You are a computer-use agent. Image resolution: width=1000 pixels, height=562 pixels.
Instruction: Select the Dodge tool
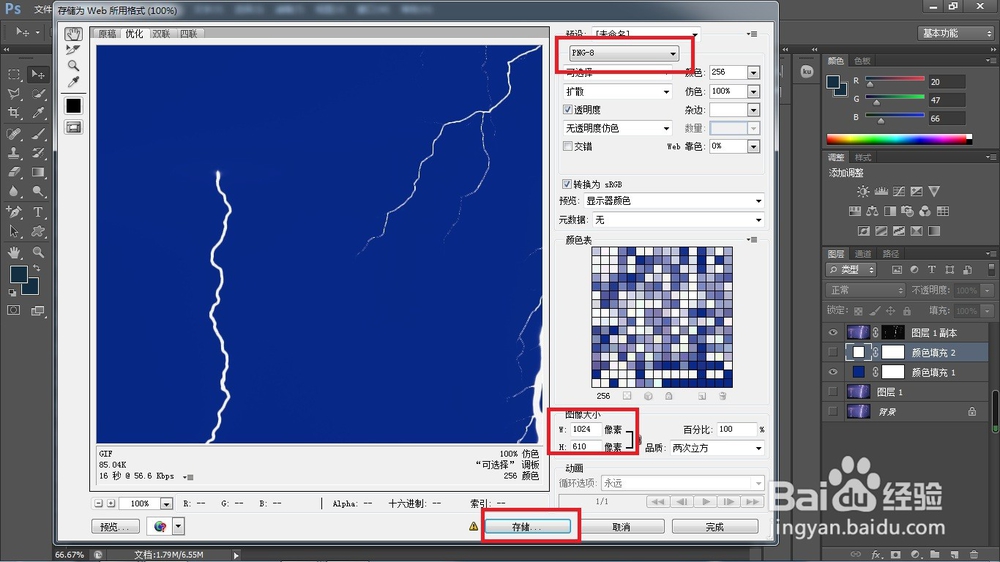[38, 191]
